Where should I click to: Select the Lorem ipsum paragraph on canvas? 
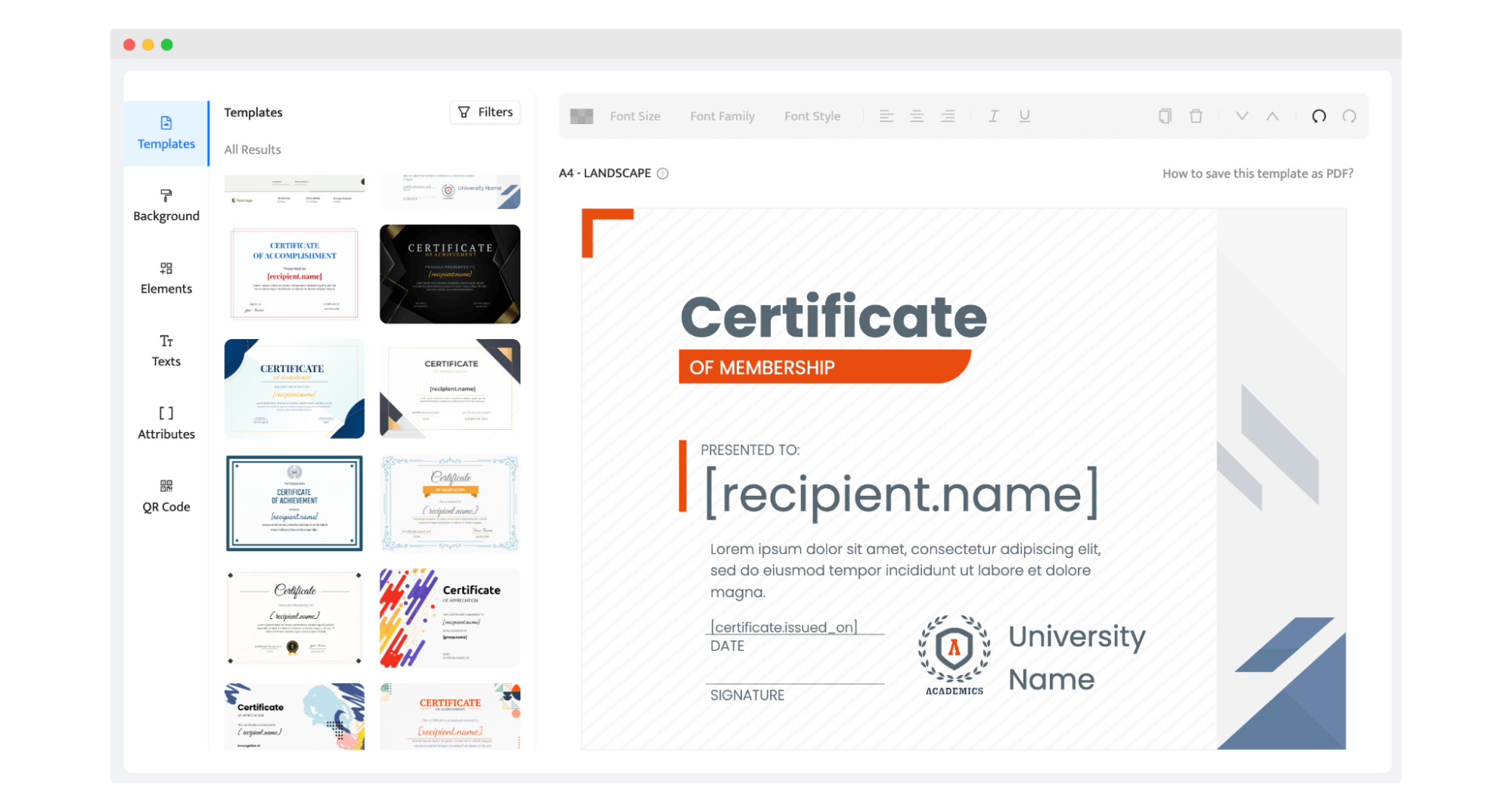(x=905, y=571)
